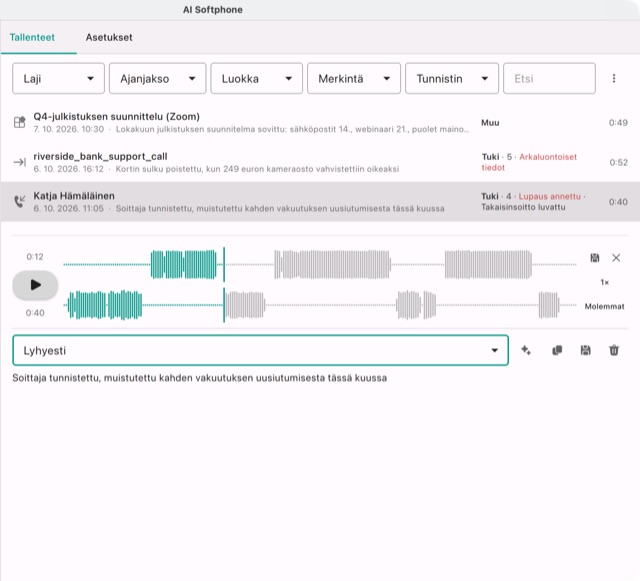The width and height of the screenshot is (640, 581).
Task: Toggle the Molemmat channel selection
Action: point(604,306)
